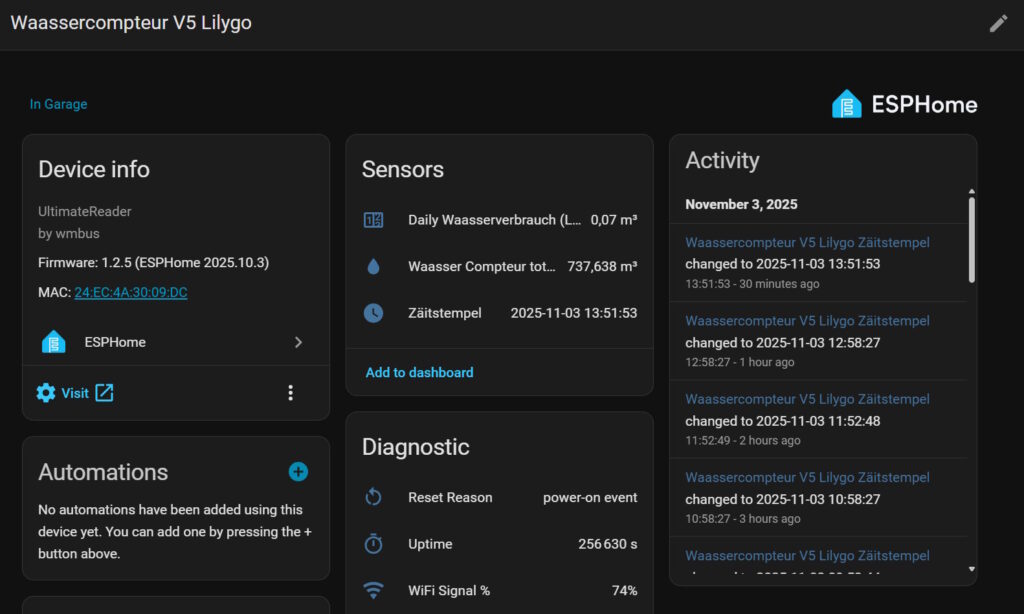Click the gear icon beside Visit

click(x=46, y=393)
